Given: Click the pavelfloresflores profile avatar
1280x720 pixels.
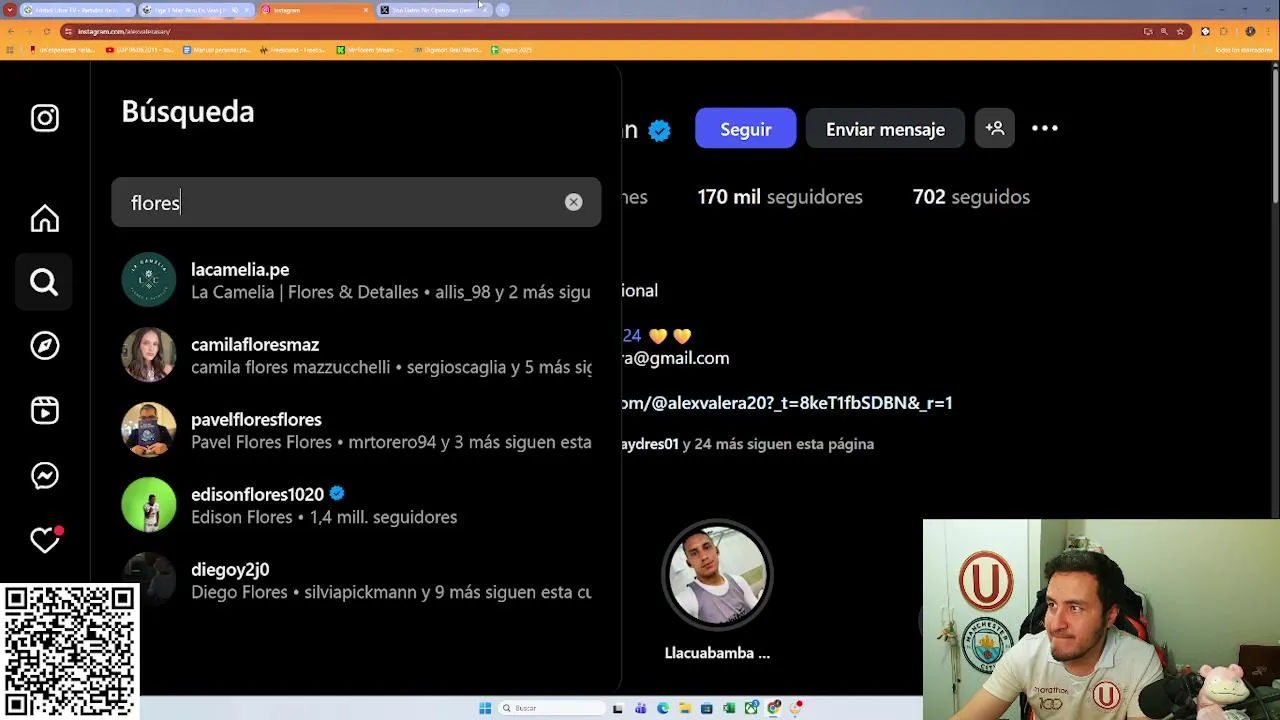Looking at the screenshot, I should 148,430.
